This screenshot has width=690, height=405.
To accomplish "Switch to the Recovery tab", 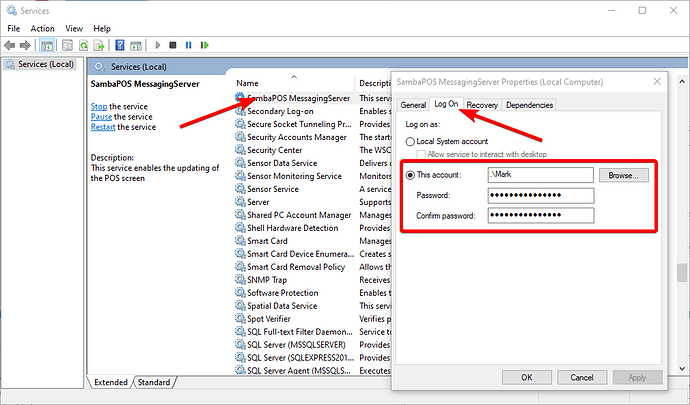I will point(482,105).
